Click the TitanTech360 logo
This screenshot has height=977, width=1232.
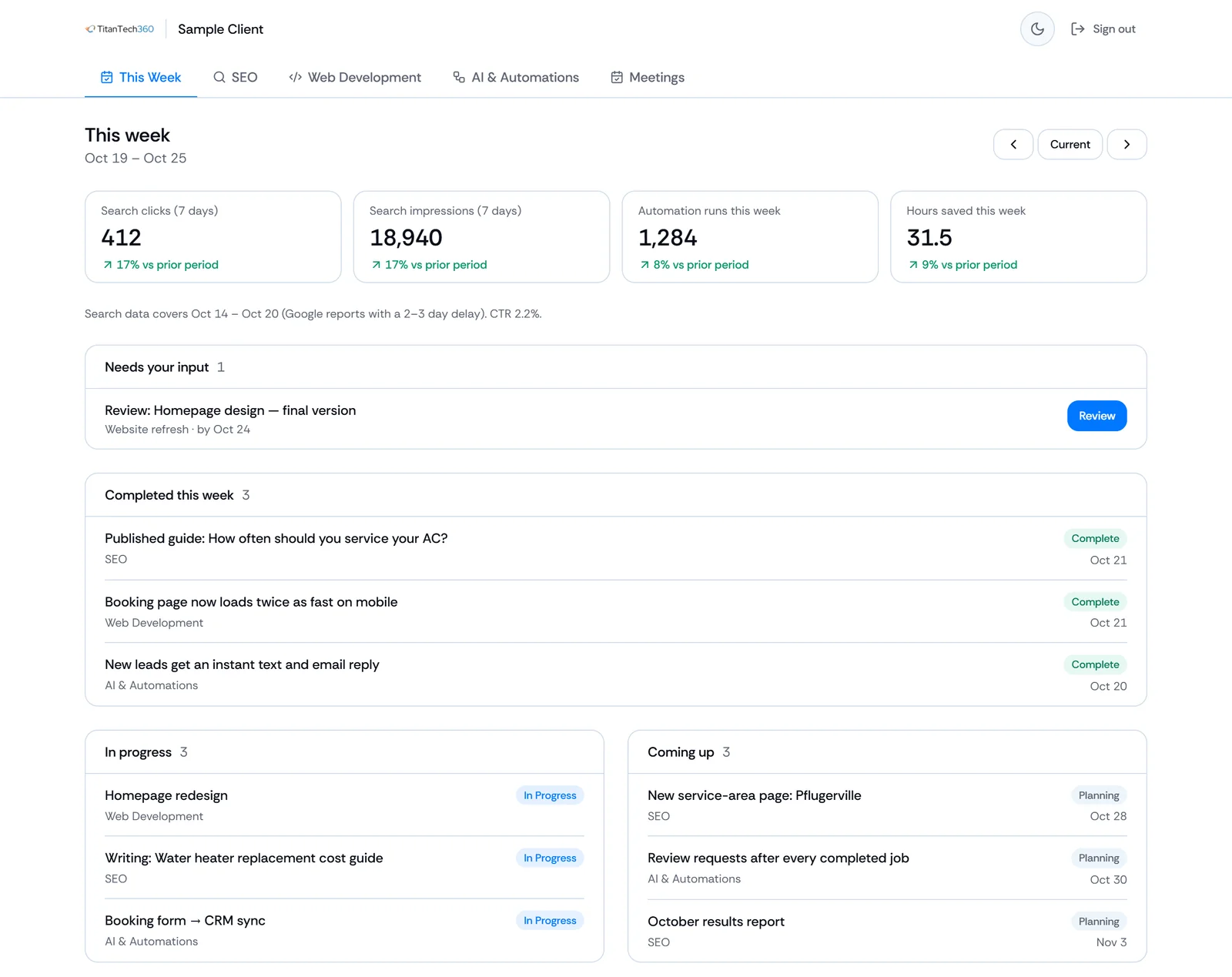(119, 29)
